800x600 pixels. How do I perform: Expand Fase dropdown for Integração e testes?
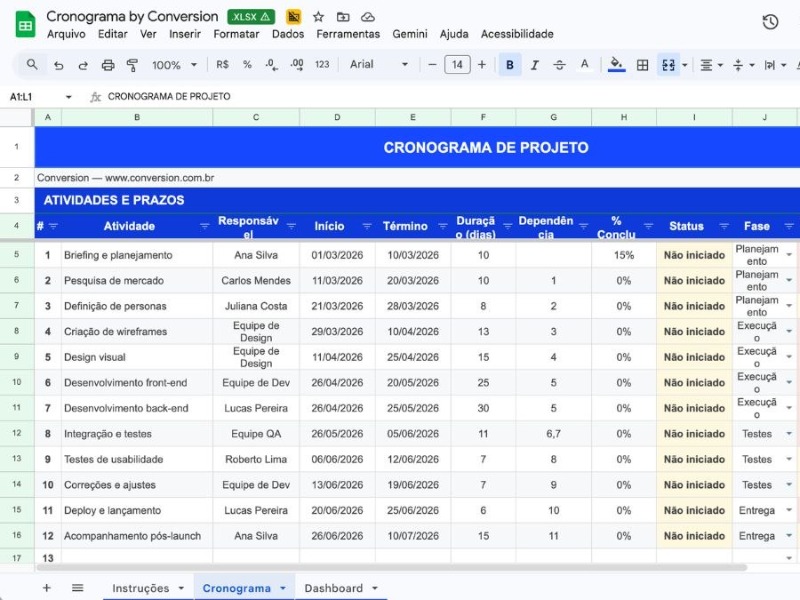click(x=789, y=434)
